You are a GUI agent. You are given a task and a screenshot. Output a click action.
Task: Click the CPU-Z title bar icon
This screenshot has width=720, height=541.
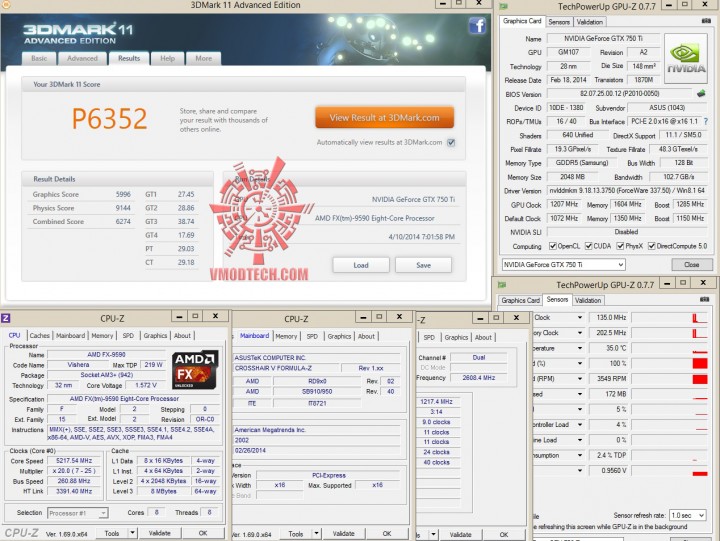tap(6, 318)
